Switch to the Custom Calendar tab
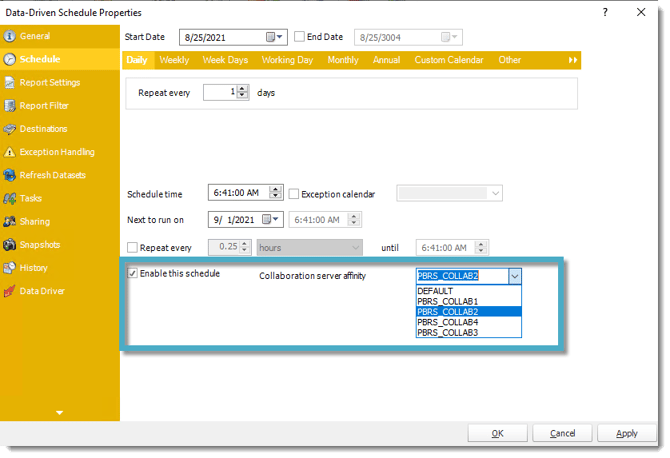 [x=449, y=60]
